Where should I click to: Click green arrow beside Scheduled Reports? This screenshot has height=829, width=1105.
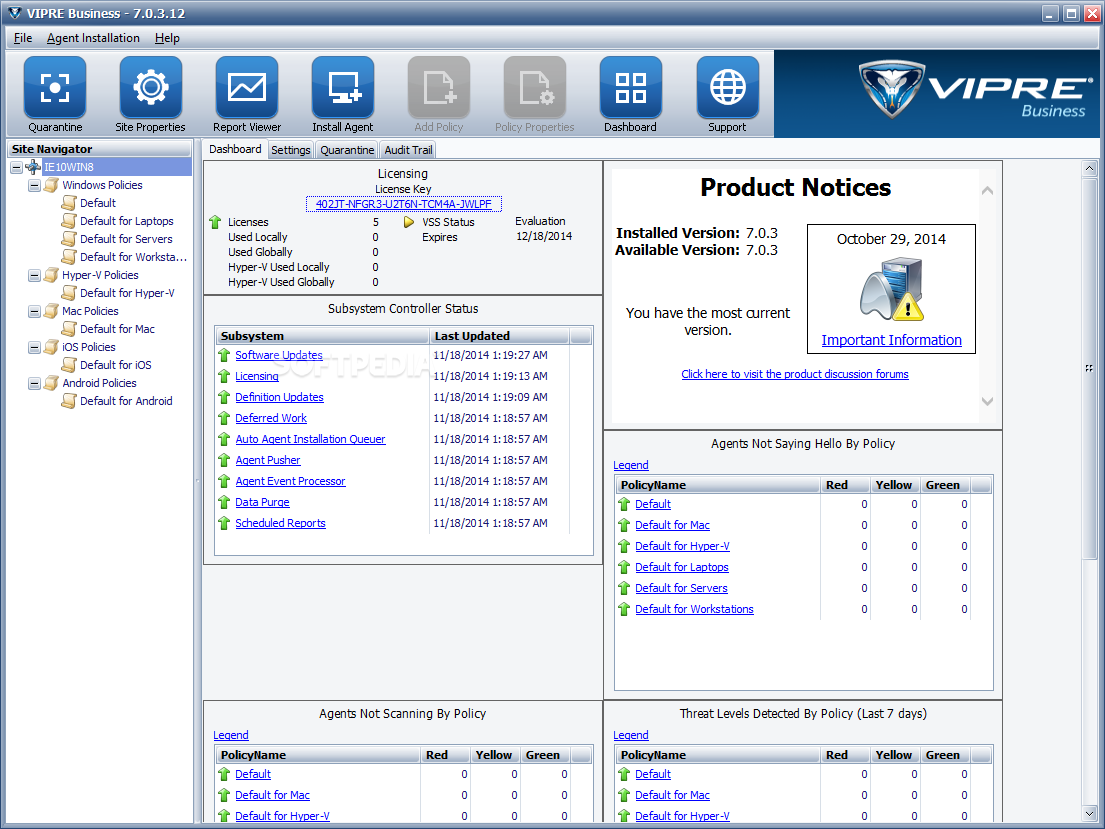click(224, 523)
